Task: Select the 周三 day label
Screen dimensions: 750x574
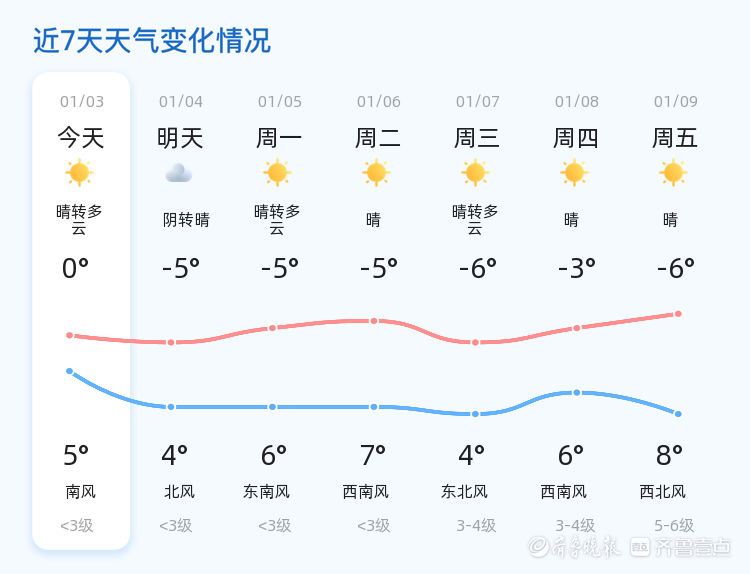Action: click(x=477, y=137)
